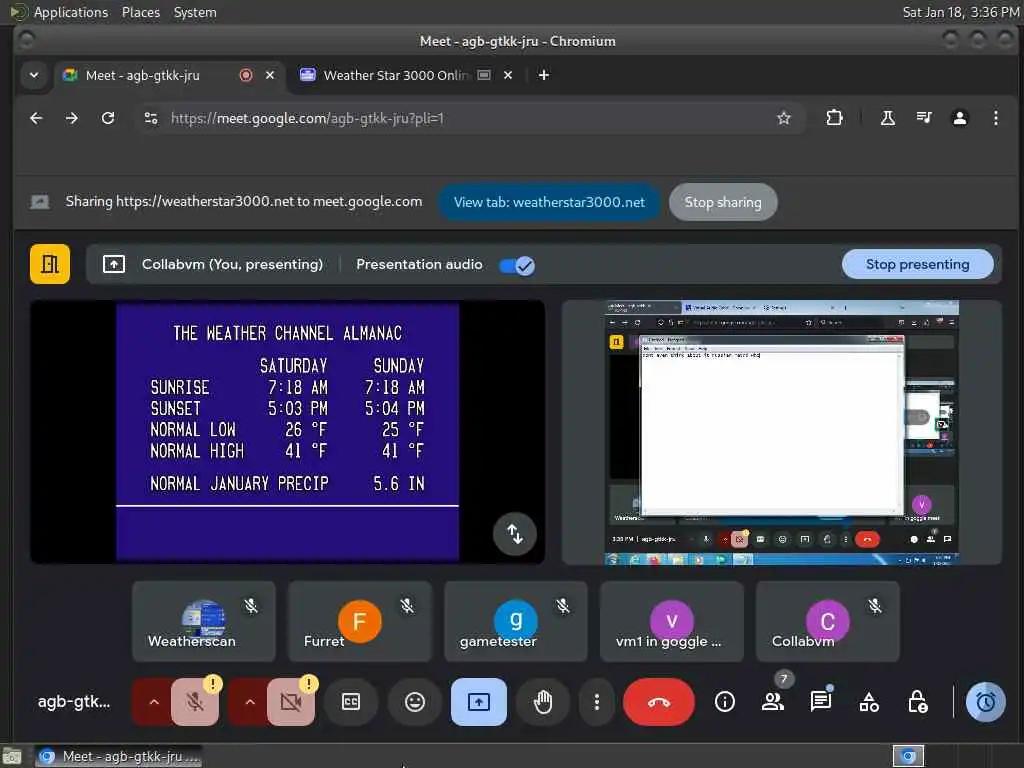
Task: Open the emoji reactions button
Action: click(x=415, y=702)
